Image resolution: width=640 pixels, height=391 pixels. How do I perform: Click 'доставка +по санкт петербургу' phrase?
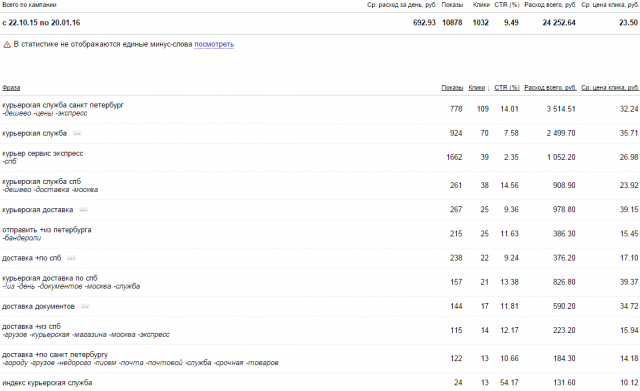55,354
